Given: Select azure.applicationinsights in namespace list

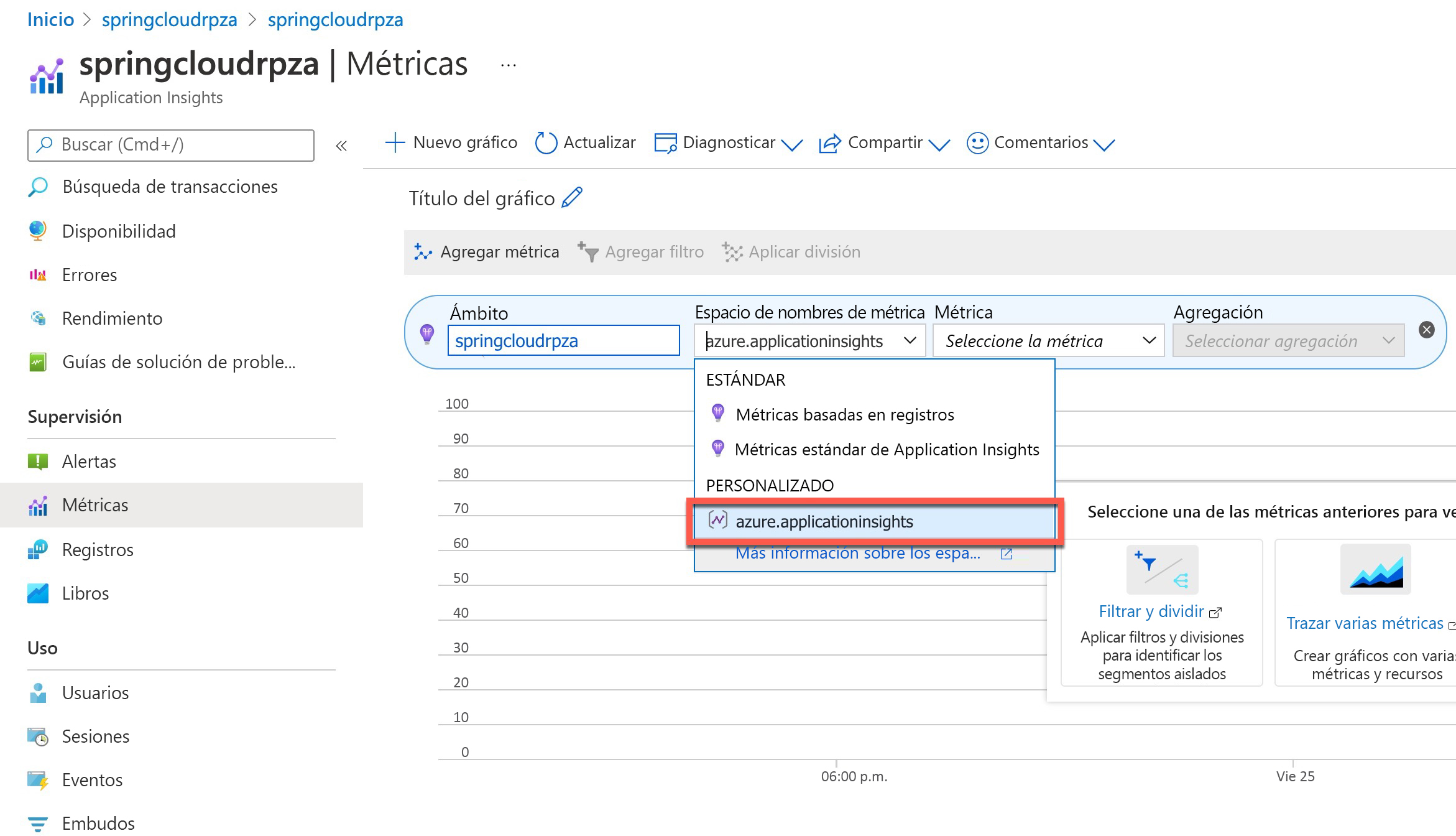Looking at the screenshot, I should [824, 521].
